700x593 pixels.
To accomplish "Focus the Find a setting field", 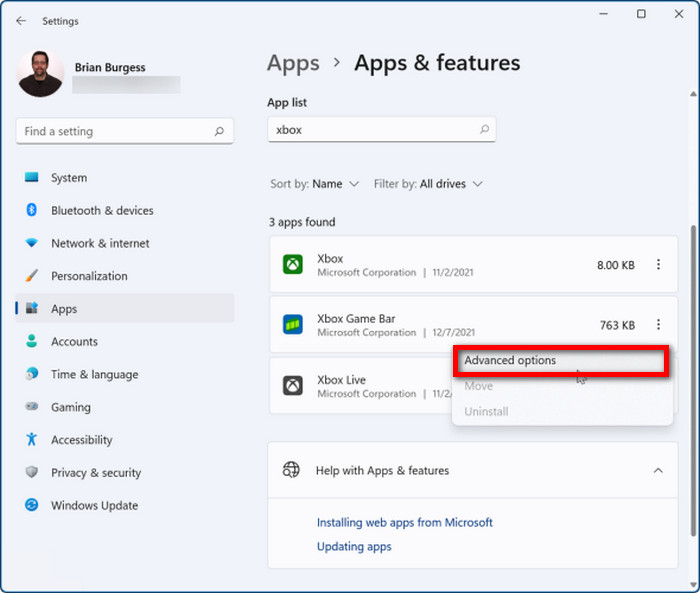I will coord(125,131).
